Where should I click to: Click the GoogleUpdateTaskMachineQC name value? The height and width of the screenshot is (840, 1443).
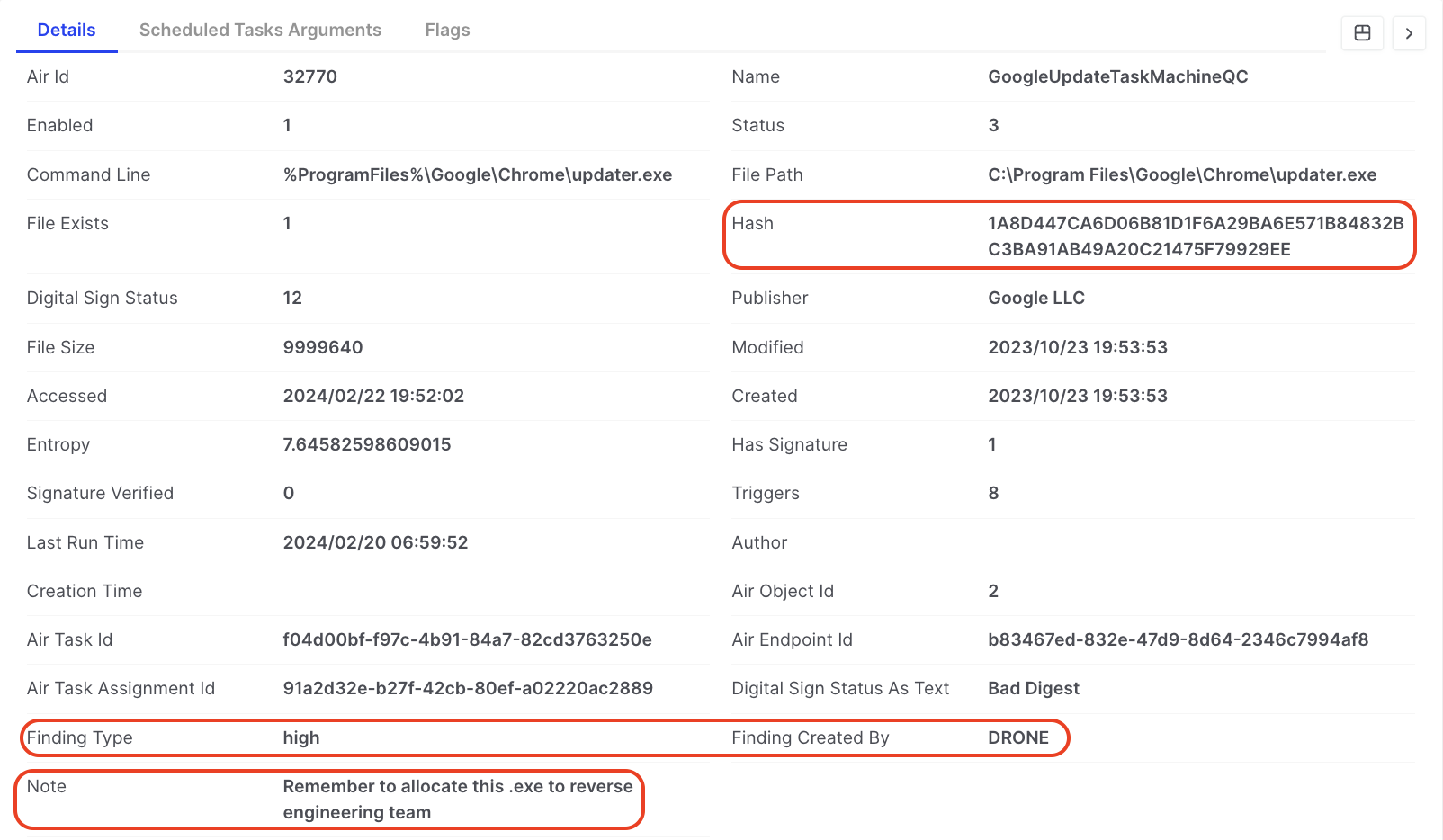pos(1117,76)
